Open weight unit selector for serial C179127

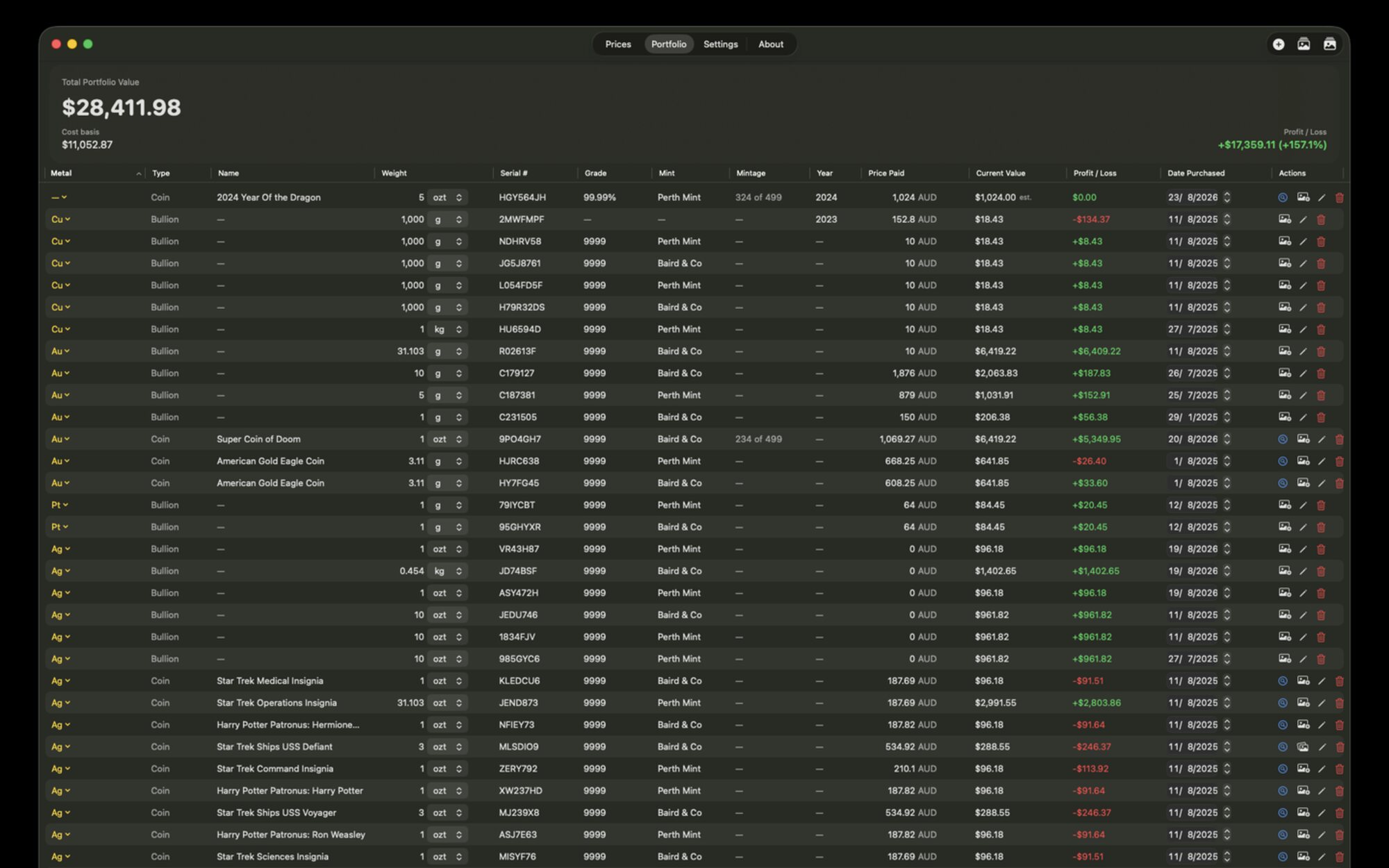point(447,374)
